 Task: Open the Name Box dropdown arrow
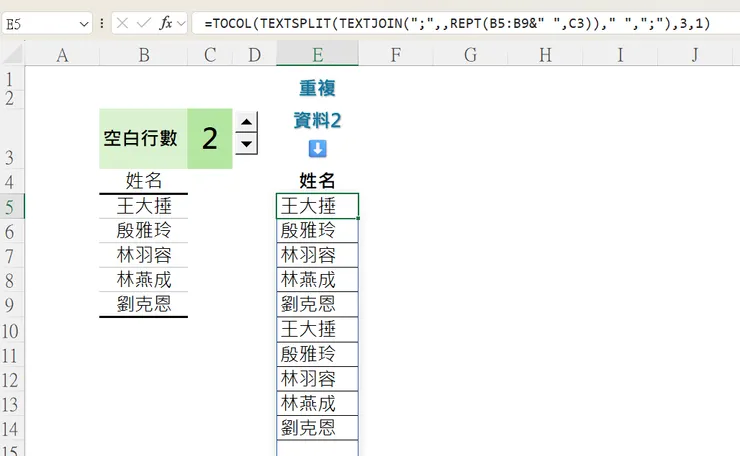coord(84,23)
